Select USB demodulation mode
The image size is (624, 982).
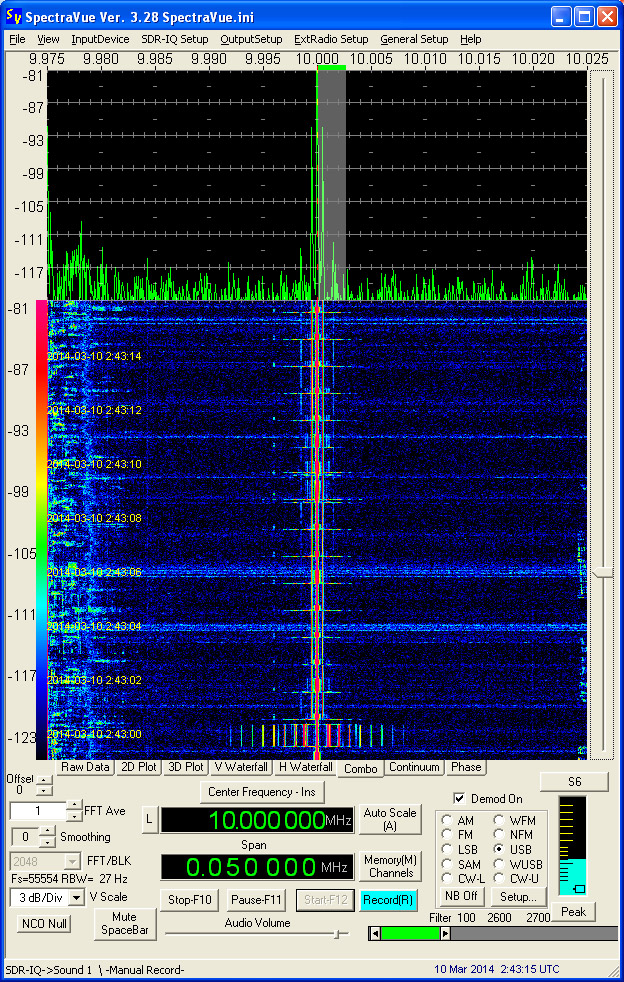[x=499, y=849]
